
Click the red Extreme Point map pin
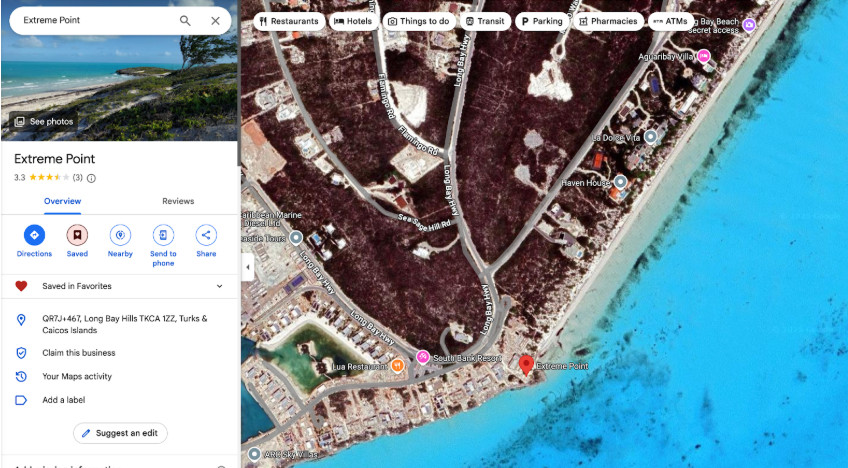(x=526, y=365)
